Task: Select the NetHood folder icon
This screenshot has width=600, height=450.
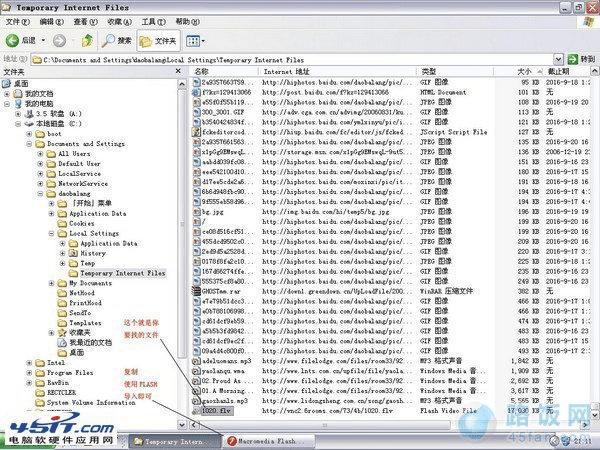Action: pyautogui.click(x=62, y=293)
